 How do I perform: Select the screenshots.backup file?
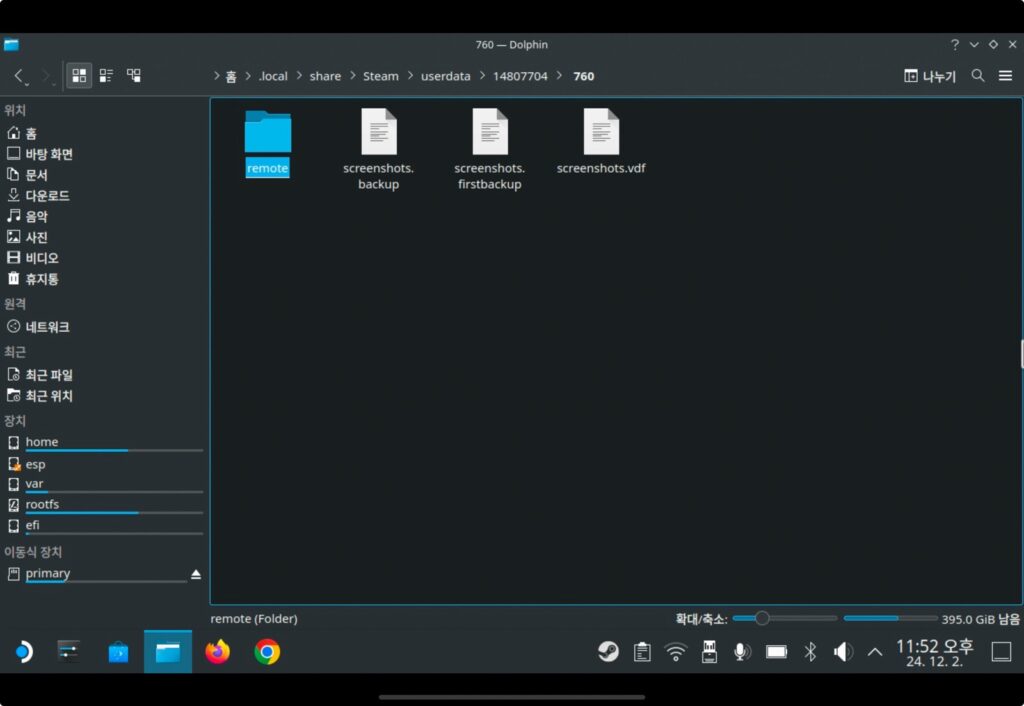coord(379,150)
